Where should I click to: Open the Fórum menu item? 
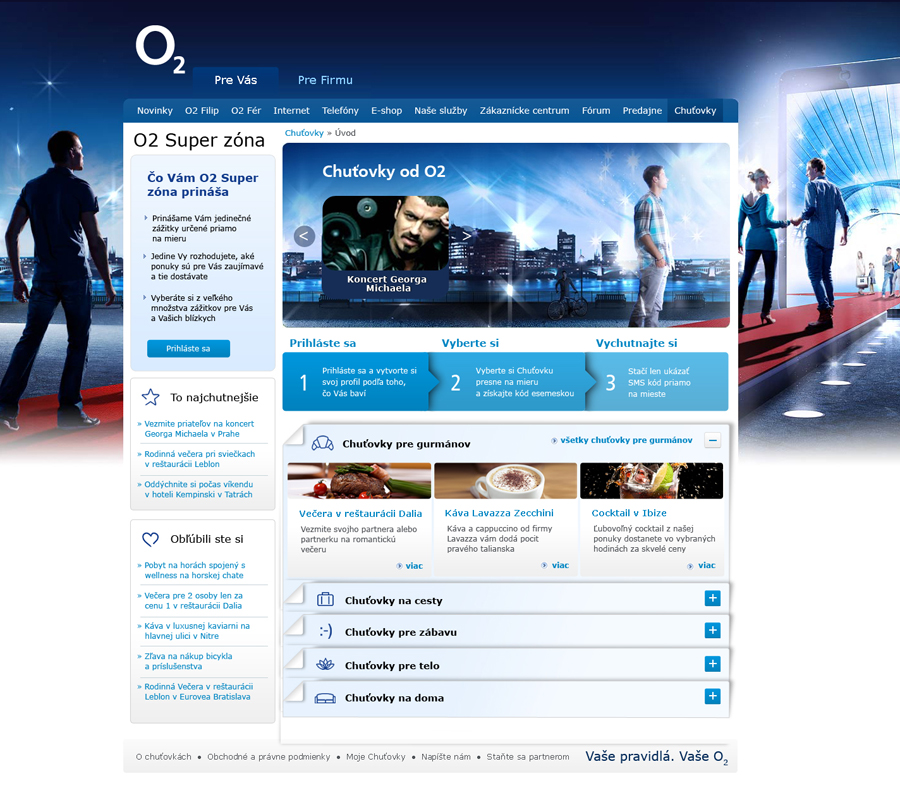(x=596, y=111)
